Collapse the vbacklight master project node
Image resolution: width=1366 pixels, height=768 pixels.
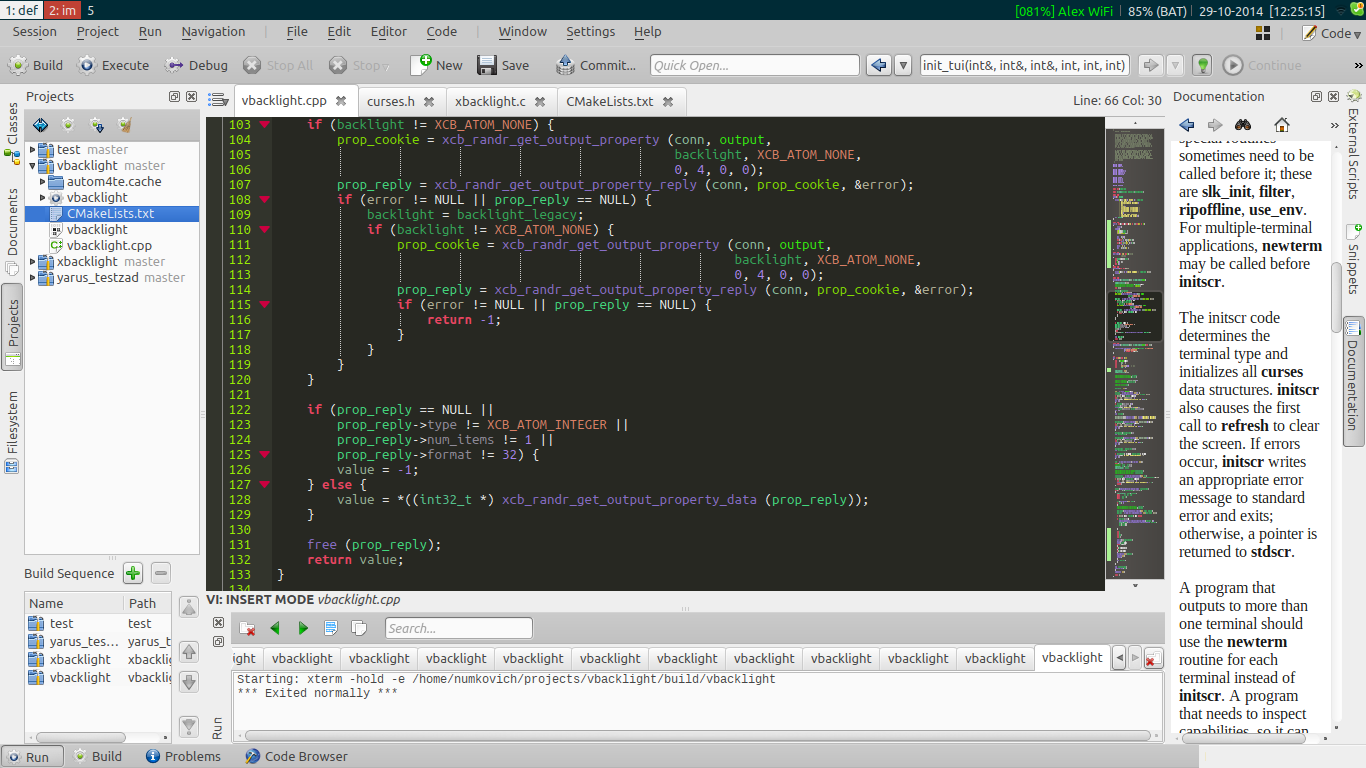33,166
